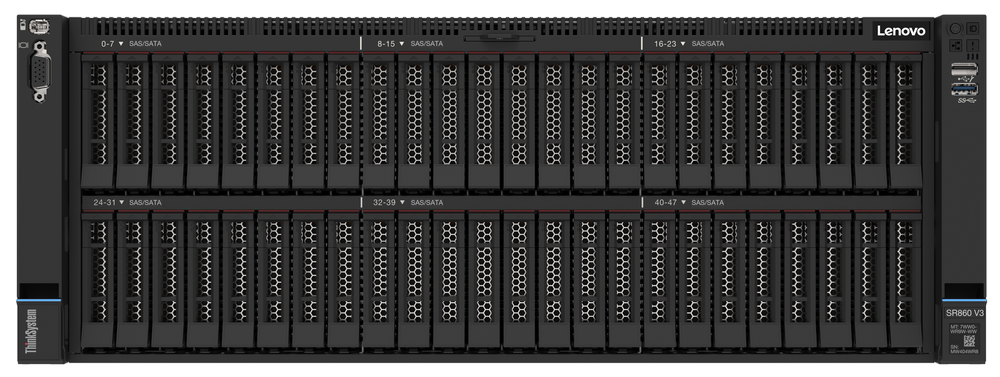Screen dimensions: 1000x377
Task: Click the Lenovo logo badge
Action: point(901,31)
